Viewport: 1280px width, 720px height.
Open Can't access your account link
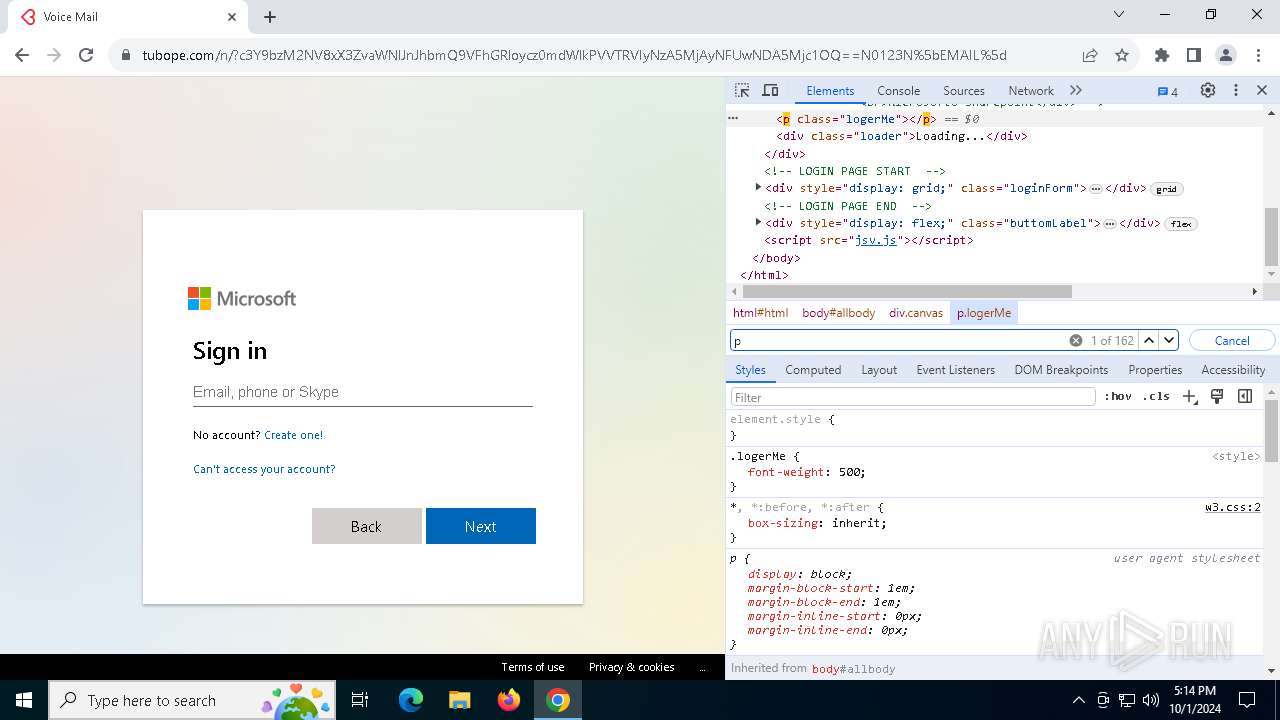pos(264,469)
